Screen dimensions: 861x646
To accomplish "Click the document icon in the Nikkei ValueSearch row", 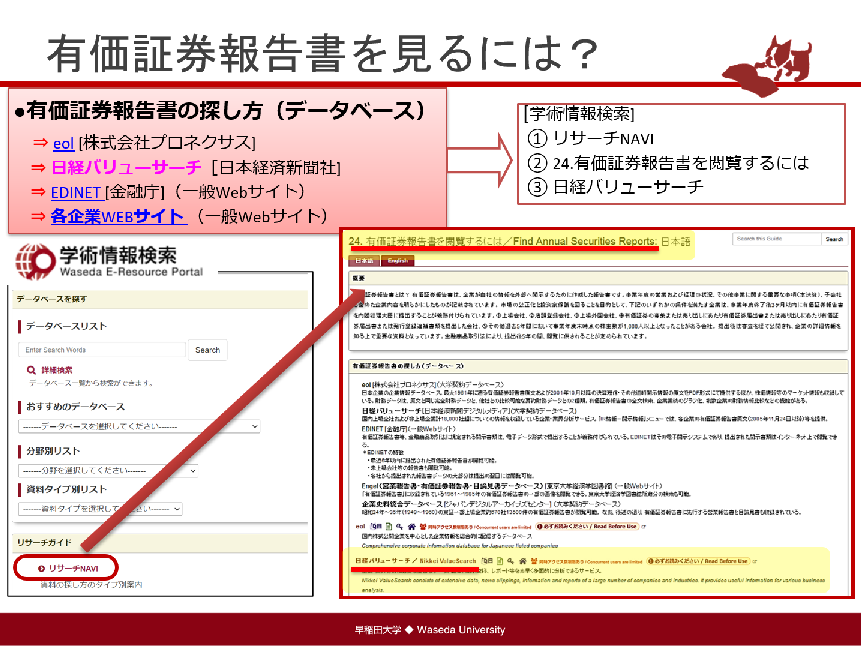I will (x=500, y=561).
